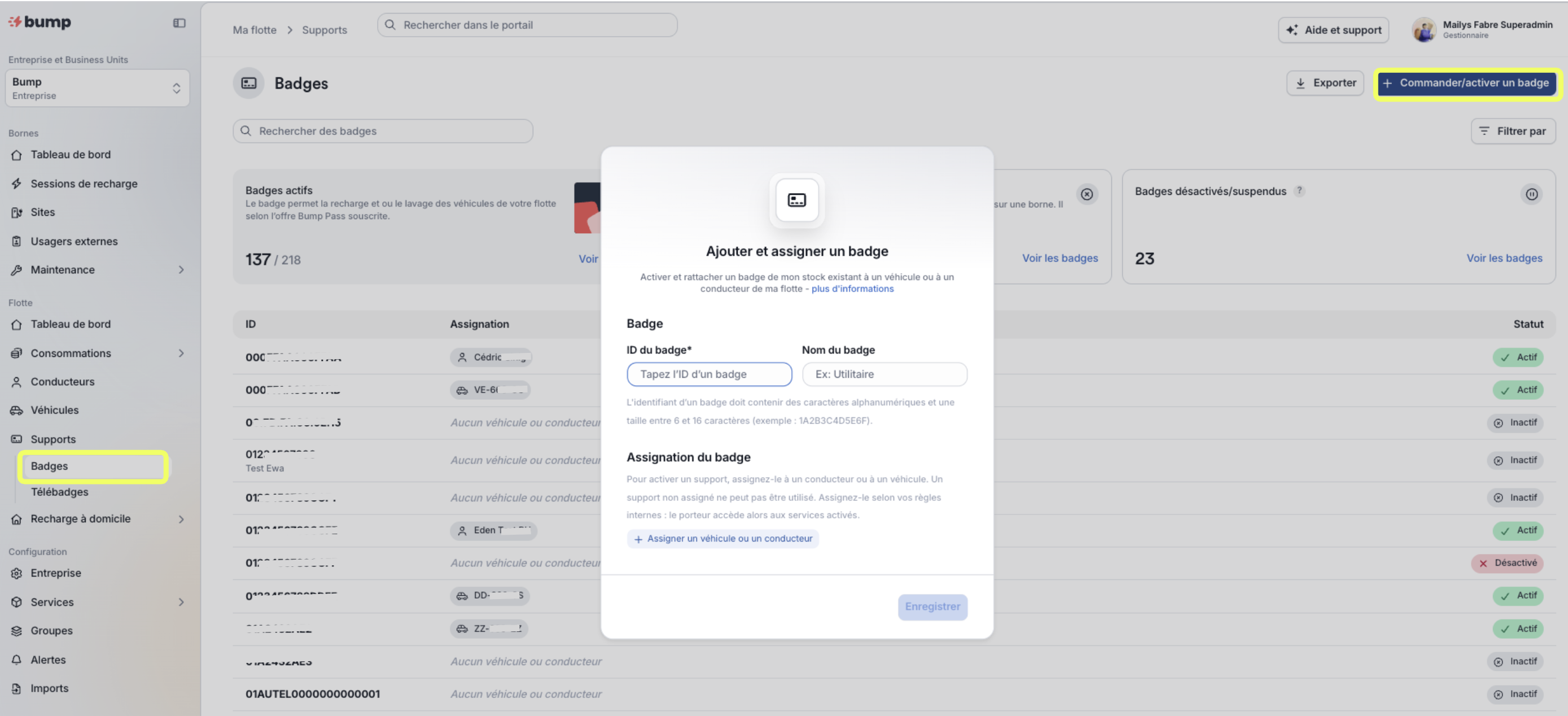The image size is (1568, 716).
Task: Expand Recharge à domicile chevron
Action: click(x=181, y=519)
